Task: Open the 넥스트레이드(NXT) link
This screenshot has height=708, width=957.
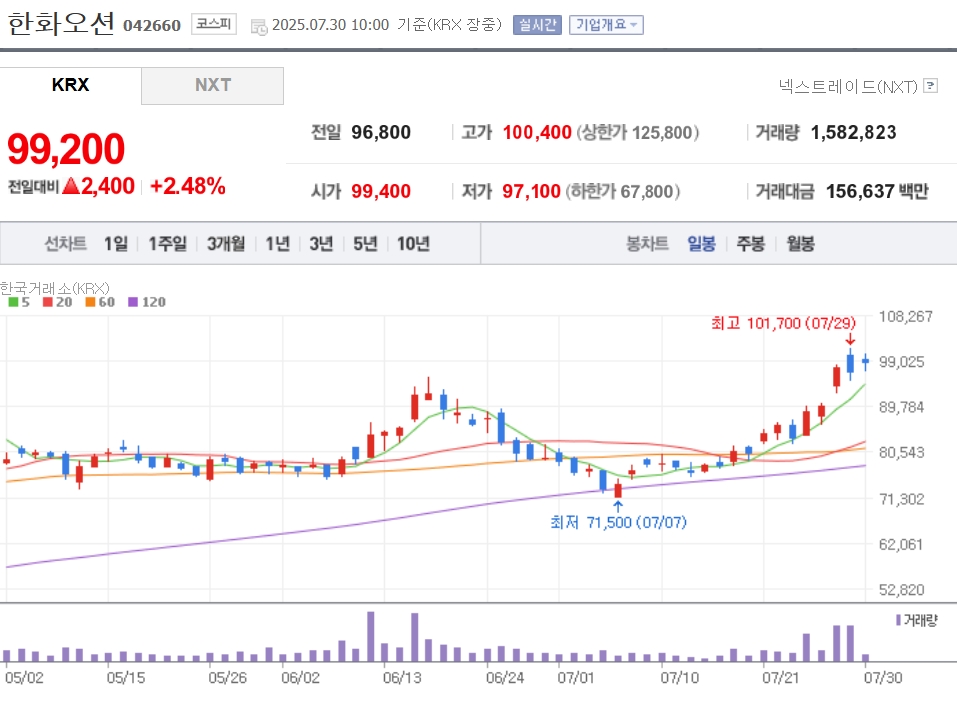Action: (x=848, y=86)
